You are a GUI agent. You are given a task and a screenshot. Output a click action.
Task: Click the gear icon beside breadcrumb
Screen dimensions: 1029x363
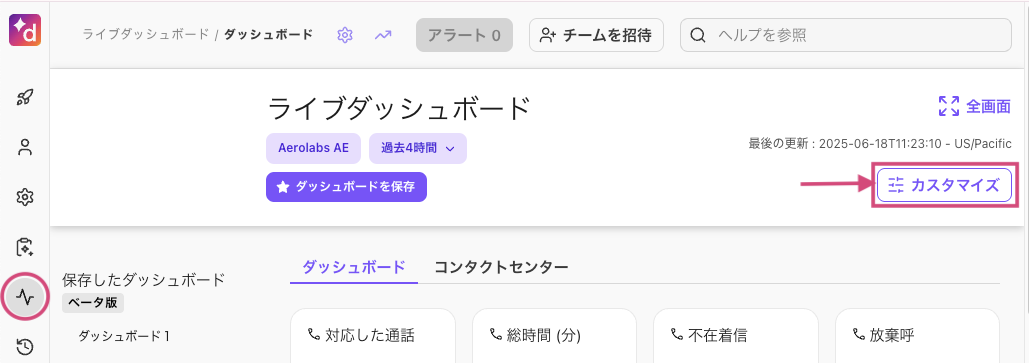(345, 35)
